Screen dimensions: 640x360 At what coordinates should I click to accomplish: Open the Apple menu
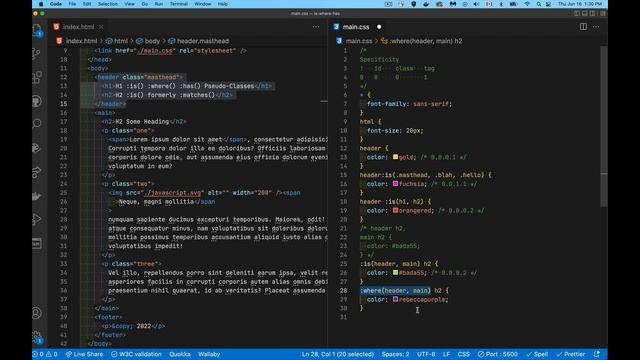[41, 4]
